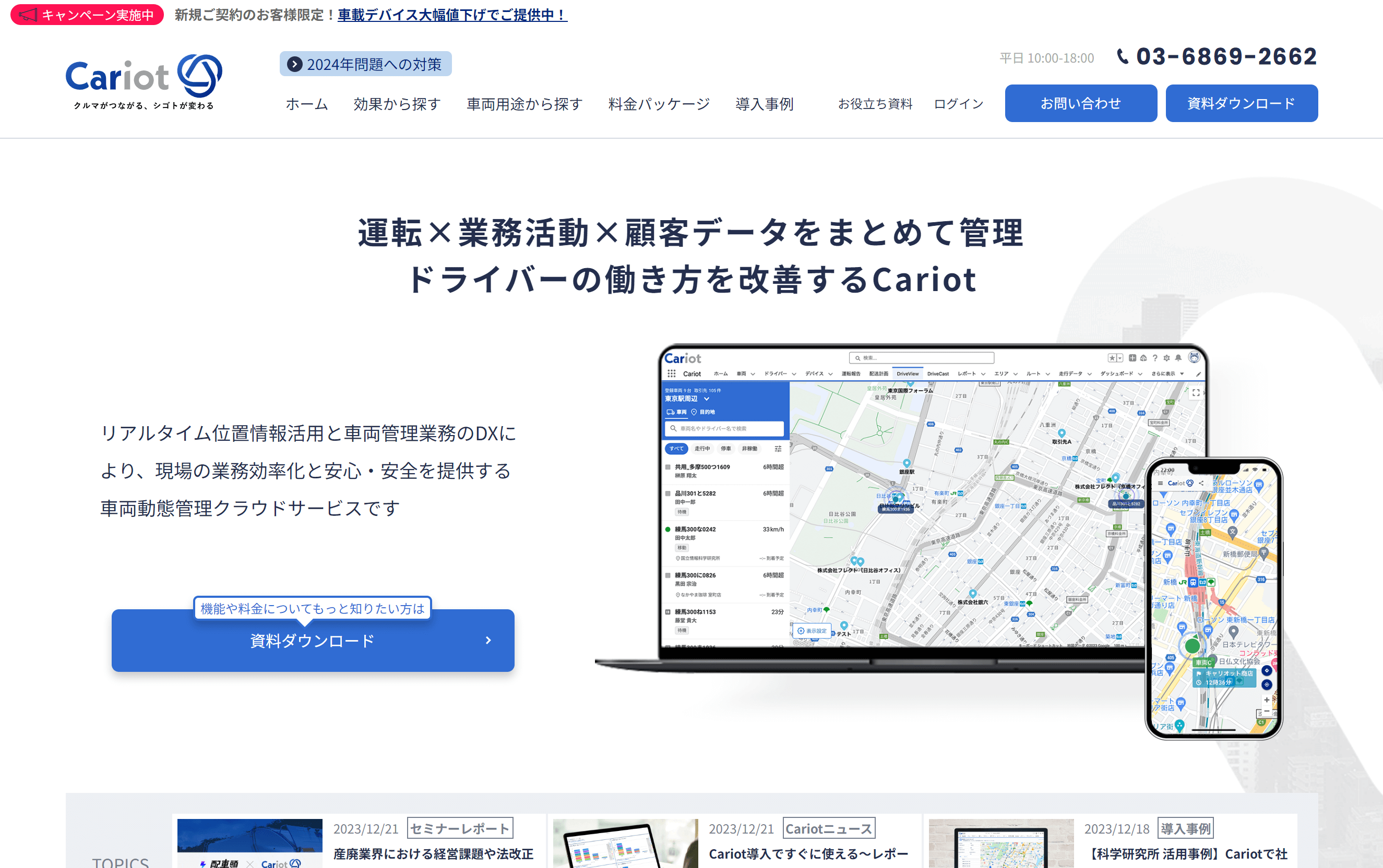Click the phone handset icon
The image size is (1383, 868).
coord(1122,56)
